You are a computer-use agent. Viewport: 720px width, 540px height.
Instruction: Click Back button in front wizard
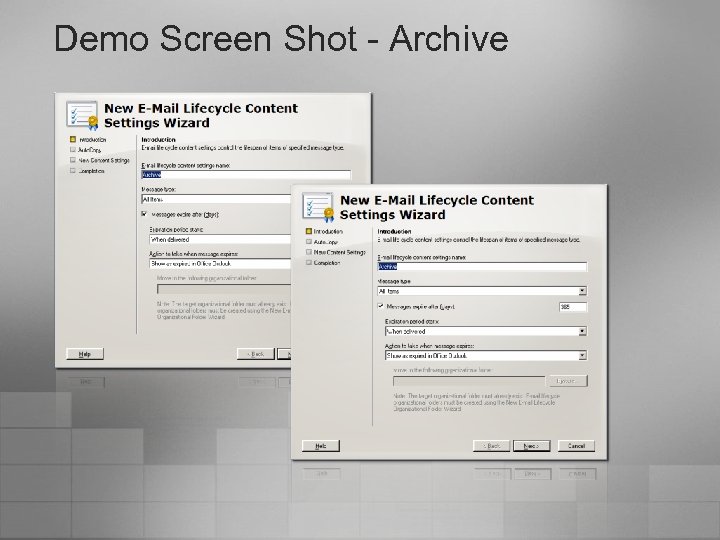click(x=491, y=446)
